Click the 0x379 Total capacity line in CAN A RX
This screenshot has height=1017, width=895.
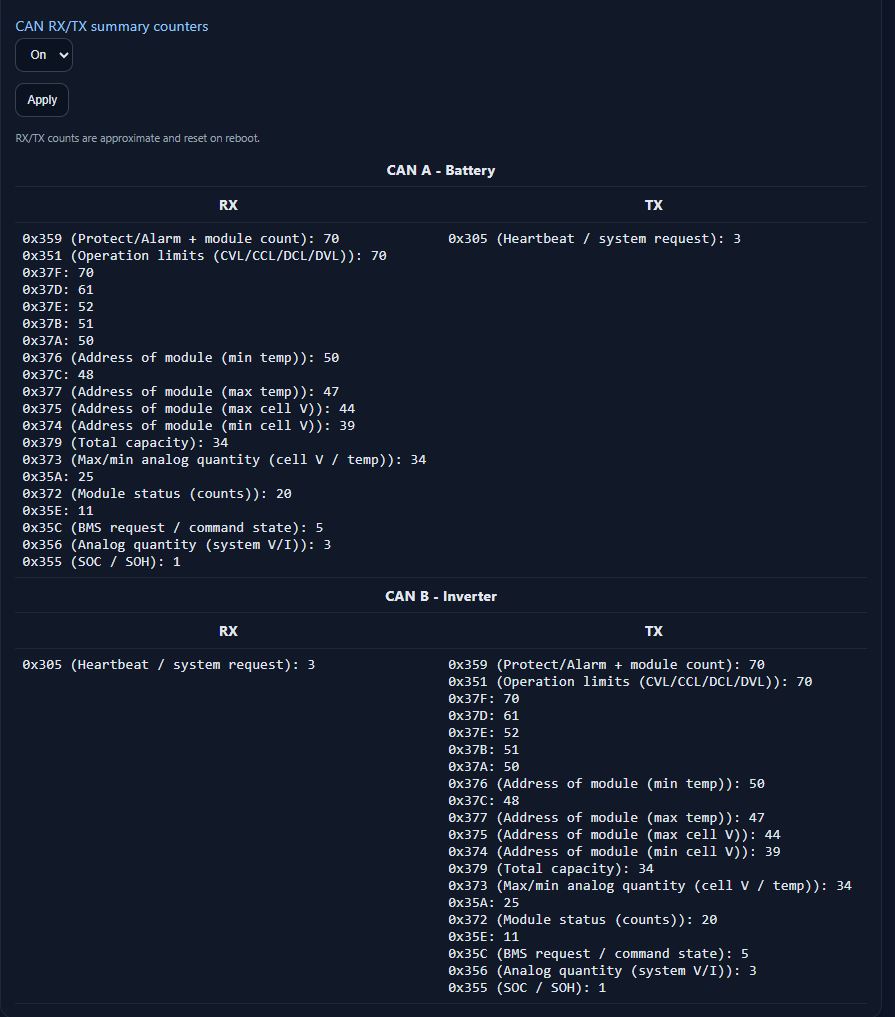125,442
